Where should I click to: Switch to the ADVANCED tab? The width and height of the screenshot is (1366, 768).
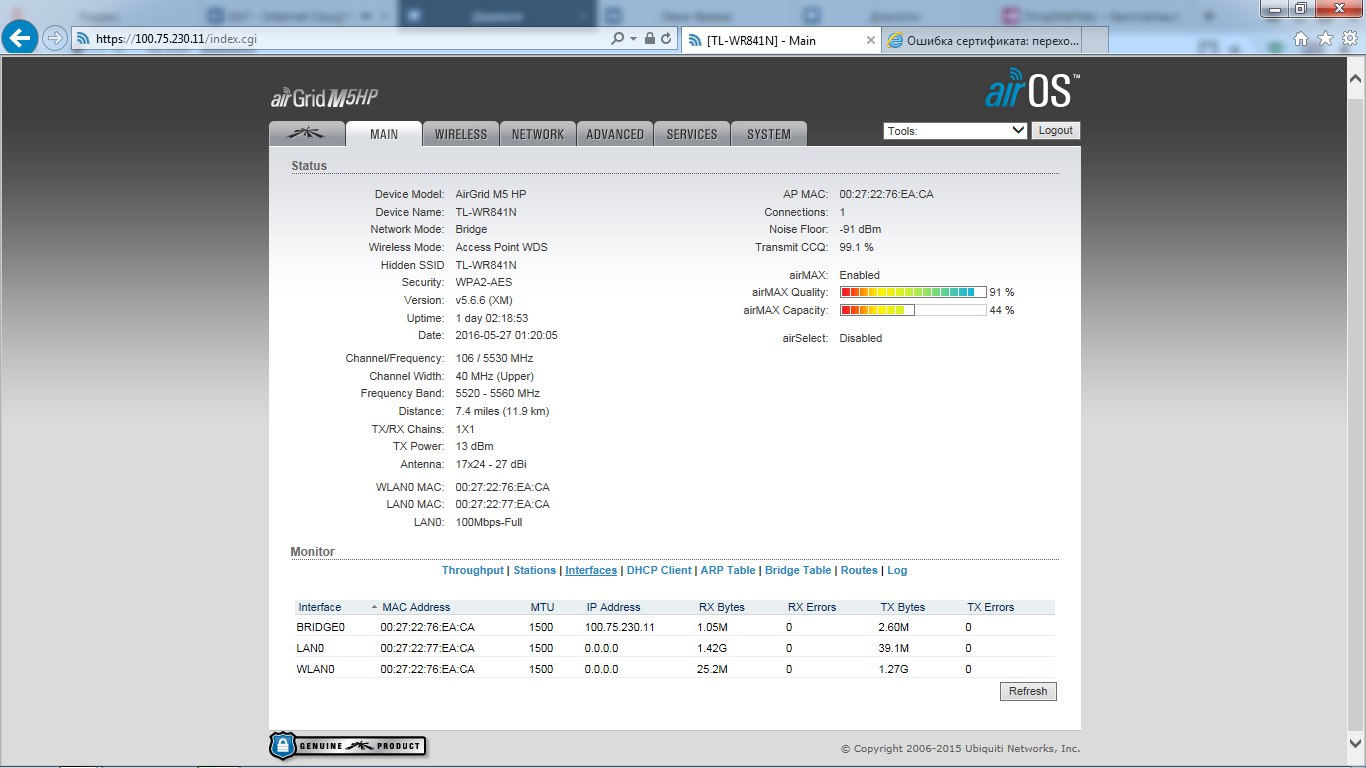pyautogui.click(x=615, y=134)
